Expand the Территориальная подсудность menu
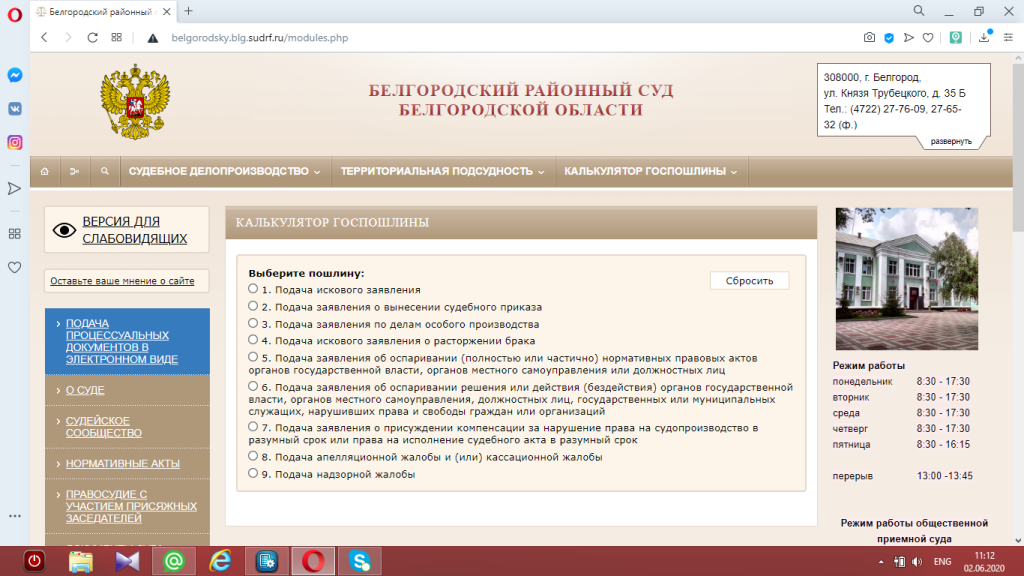 [442, 172]
